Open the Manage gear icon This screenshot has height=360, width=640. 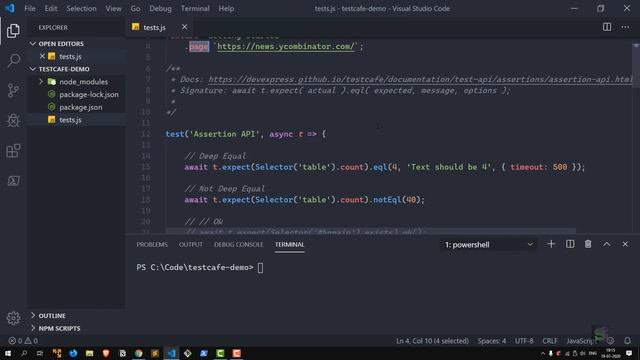point(13,318)
